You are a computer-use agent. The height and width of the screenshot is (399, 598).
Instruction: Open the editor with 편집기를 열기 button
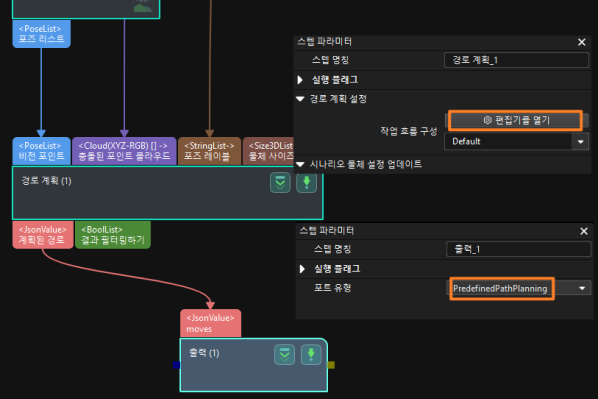point(515,121)
